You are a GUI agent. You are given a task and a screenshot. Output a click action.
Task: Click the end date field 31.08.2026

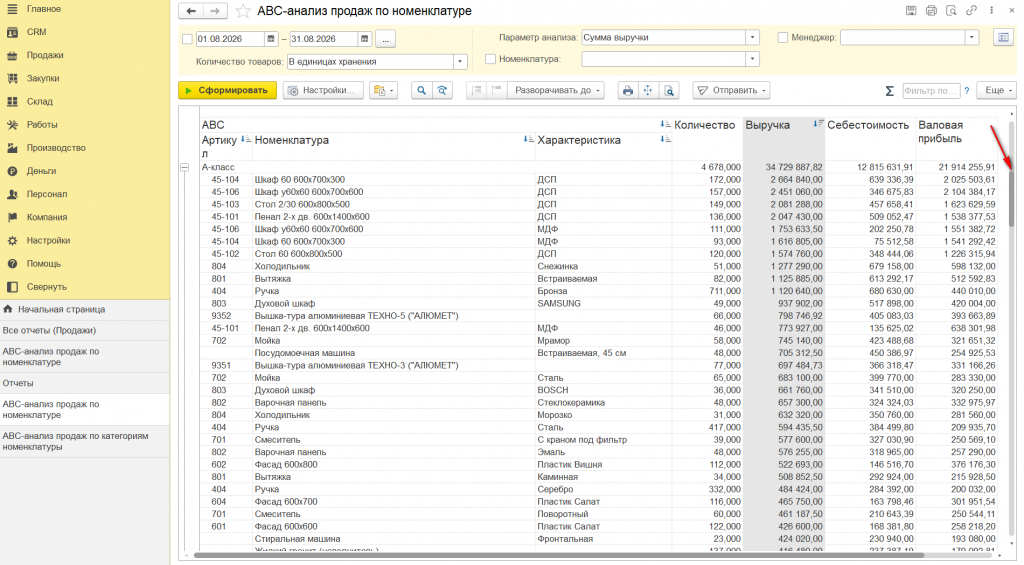click(324, 39)
